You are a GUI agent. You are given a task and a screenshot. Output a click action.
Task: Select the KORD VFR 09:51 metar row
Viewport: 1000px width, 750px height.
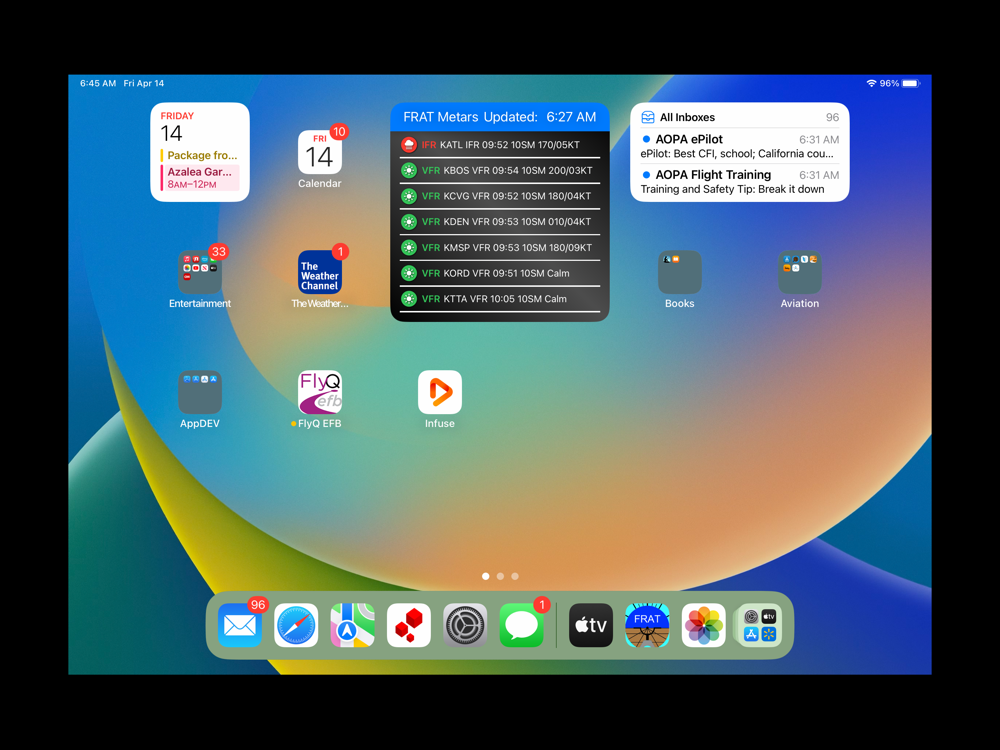tap(500, 273)
